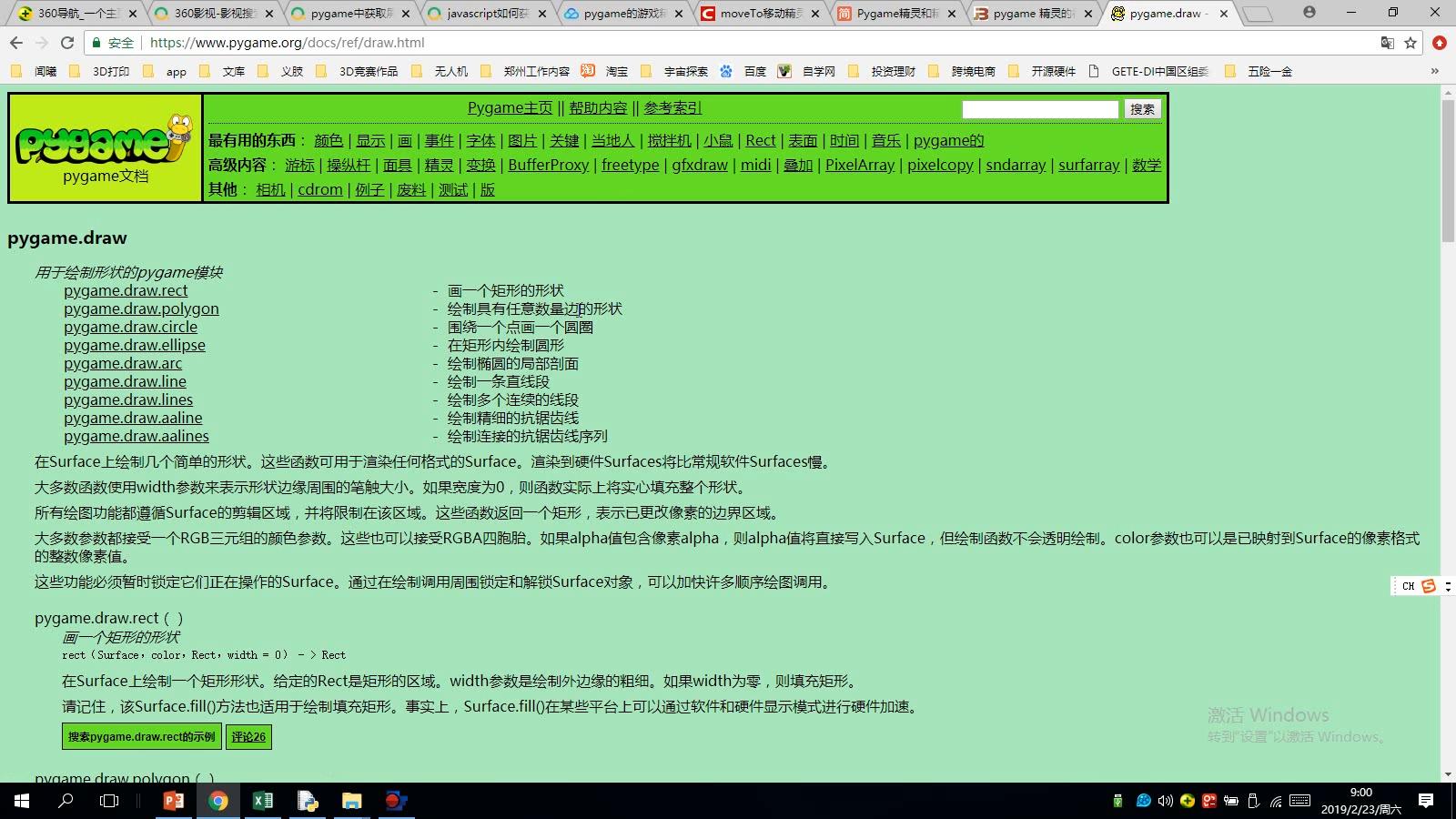Screen dimensions: 1456x819
Task: Click the 搜索pygame.draw.rect的示例 button
Action: pyautogui.click(x=141, y=736)
